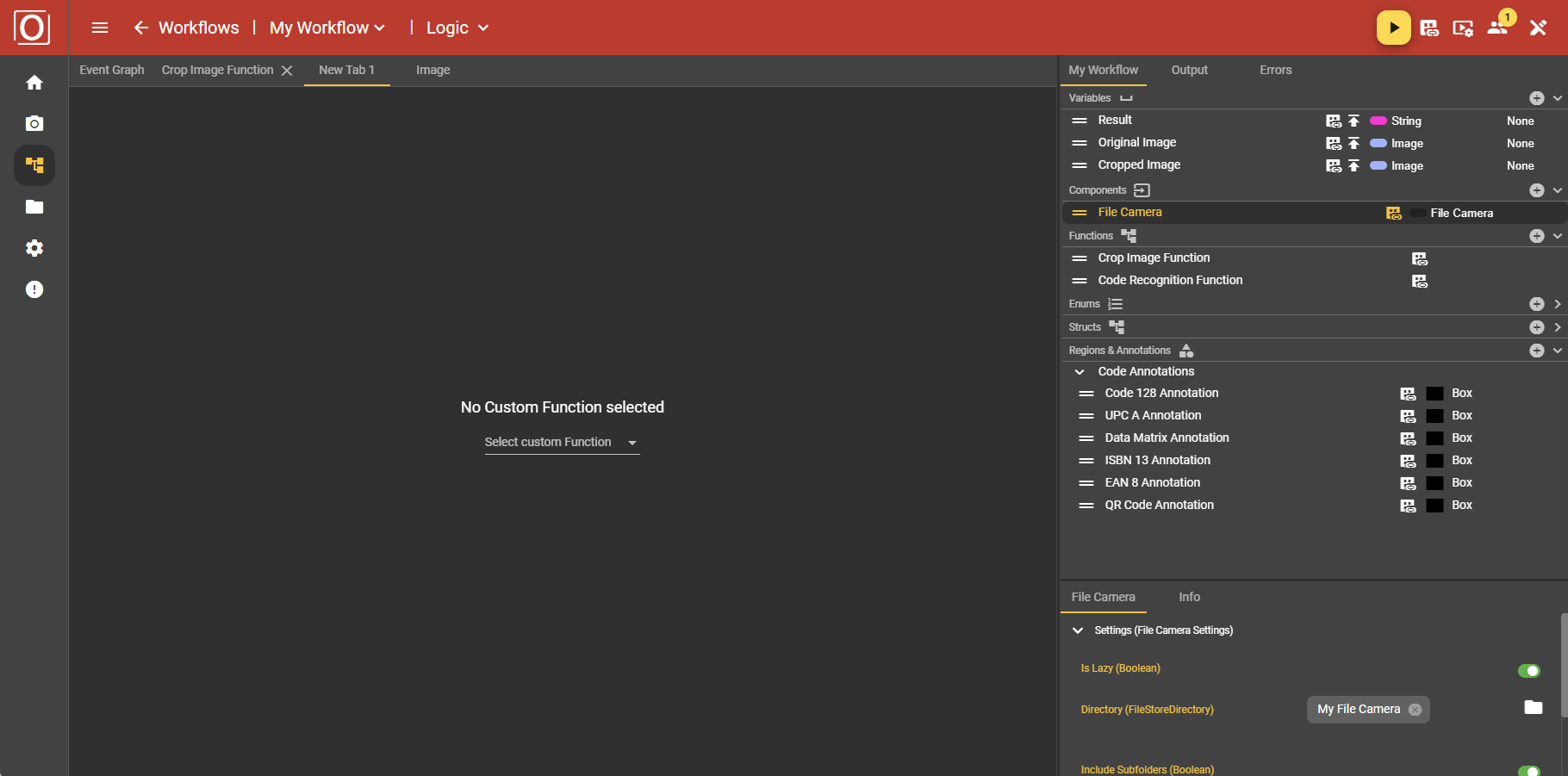Open collaborators icon with notification badge
1568x776 pixels.
1496,27
